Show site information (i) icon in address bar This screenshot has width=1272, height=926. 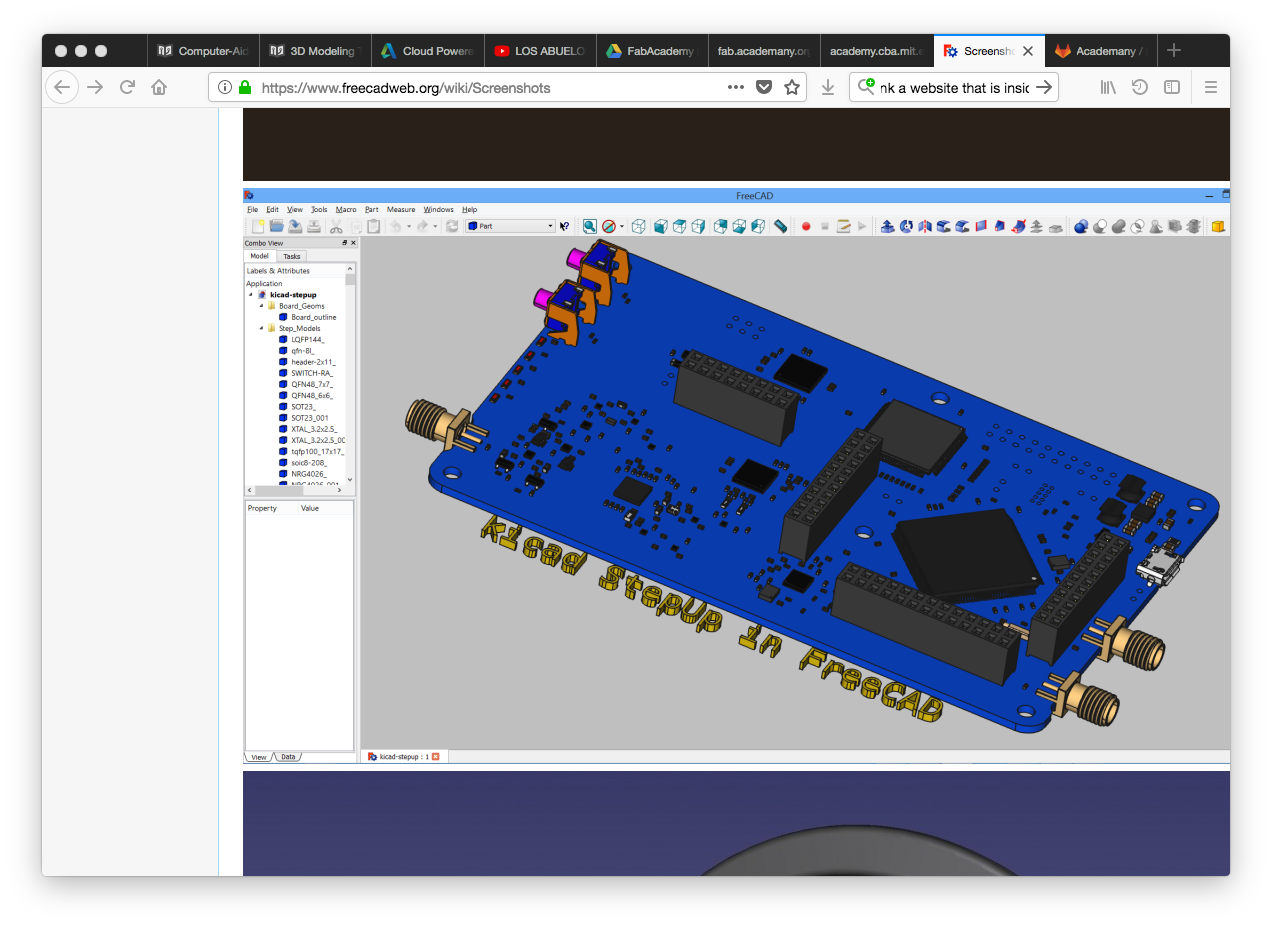click(225, 87)
